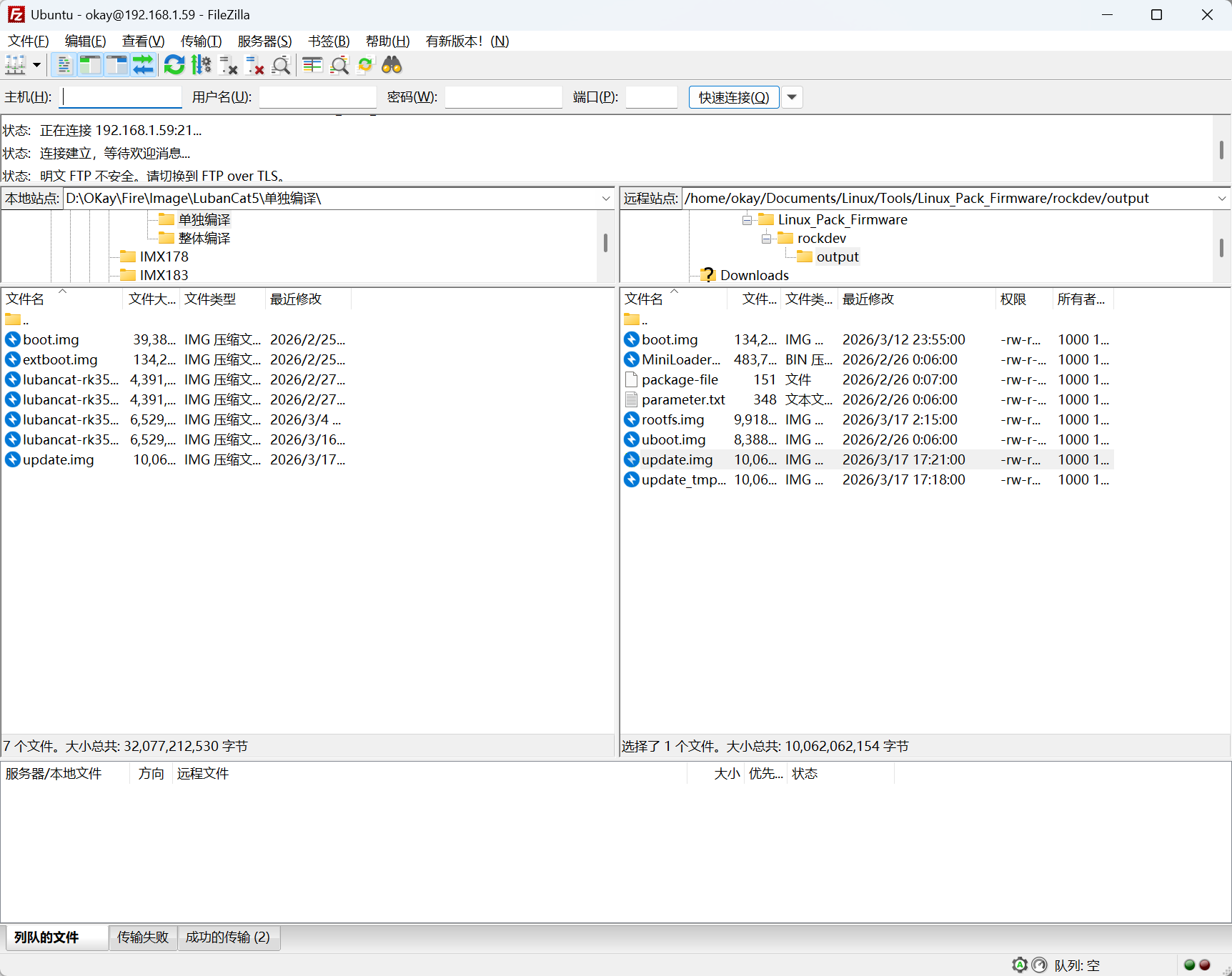Open the Site Manager dropdown arrow
This screenshot has height=976, width=1232.
tap(36, 66)
